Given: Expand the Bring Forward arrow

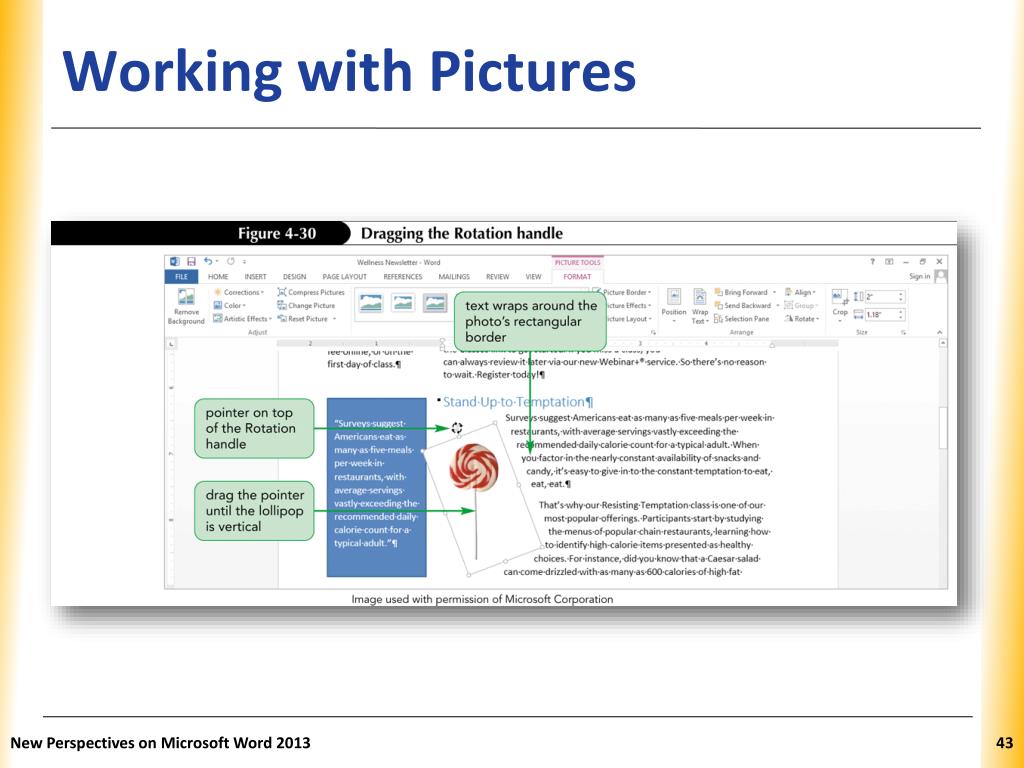Looking at the screenshot, I should [775, 293].
